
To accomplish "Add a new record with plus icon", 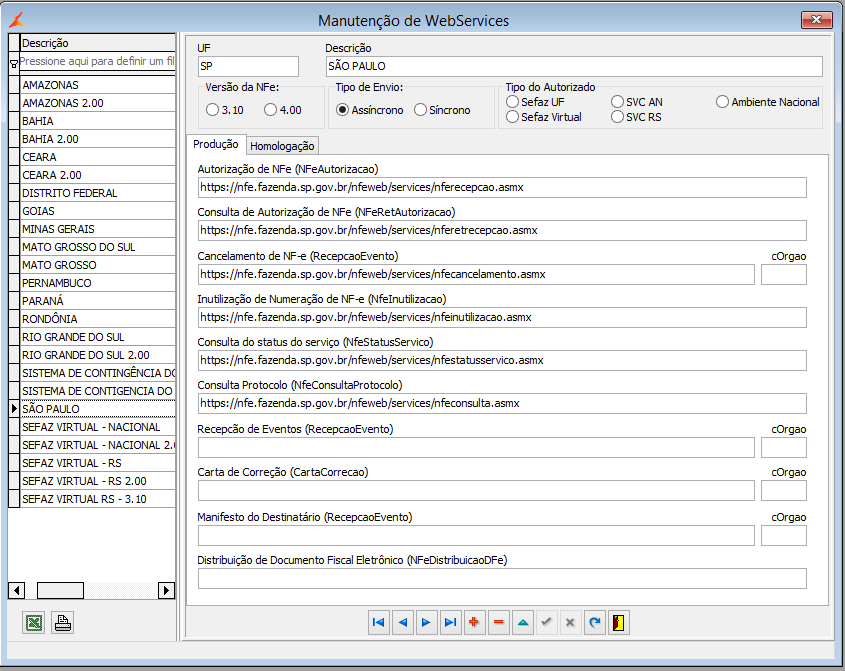I will tap(474, 622).
